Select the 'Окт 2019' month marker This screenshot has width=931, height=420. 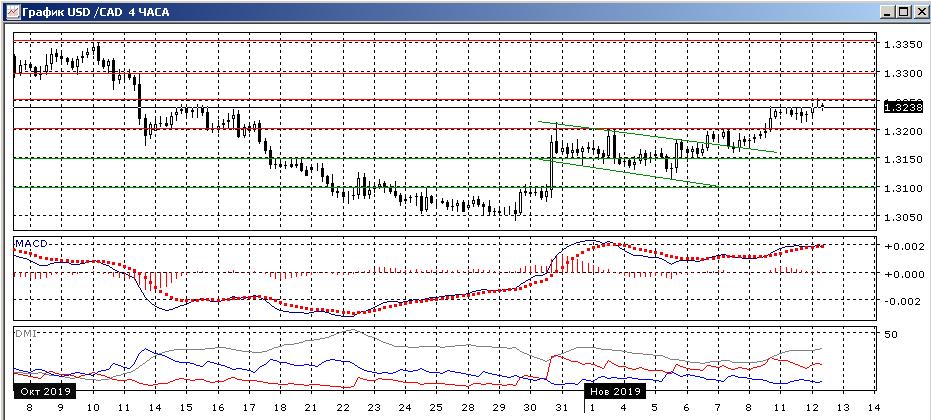click(41, 391)
